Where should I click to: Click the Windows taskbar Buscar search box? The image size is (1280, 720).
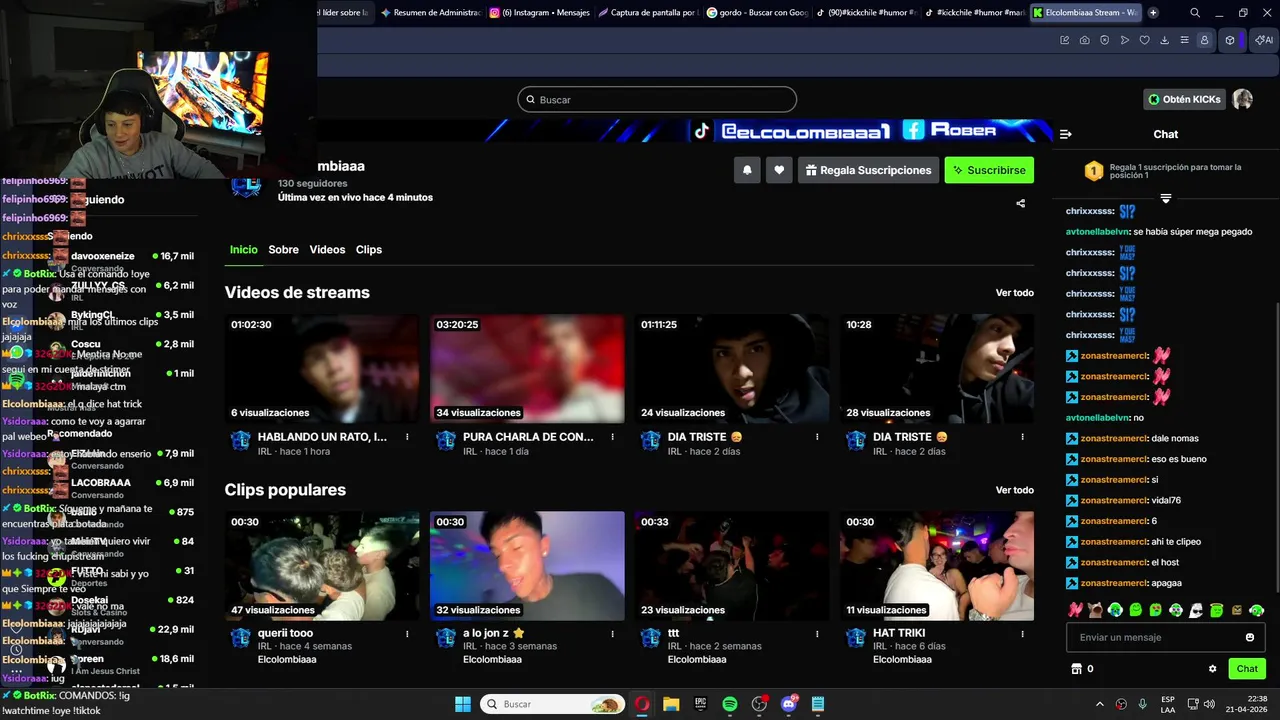[553, 704]
